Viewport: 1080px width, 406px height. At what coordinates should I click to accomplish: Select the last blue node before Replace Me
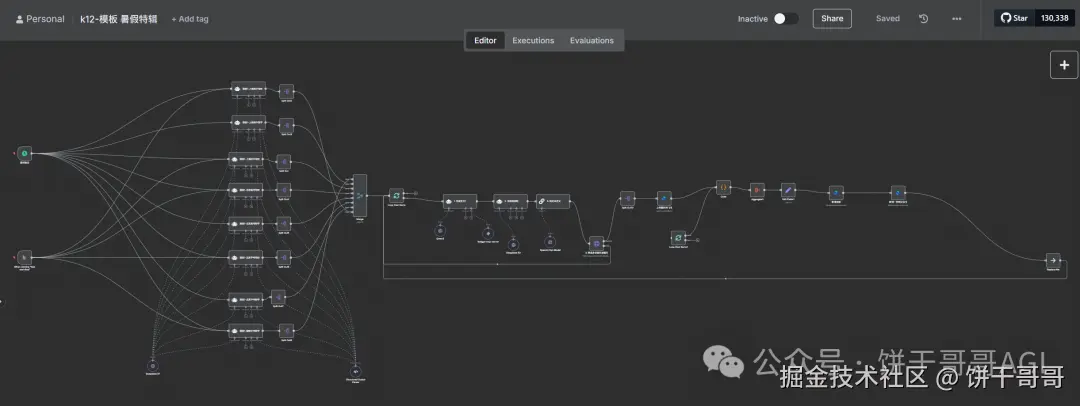click(897, 192)
